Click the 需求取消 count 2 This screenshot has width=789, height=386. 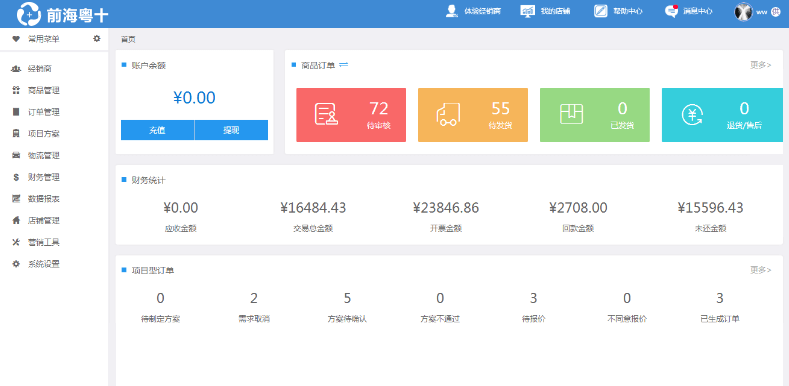(254, 298)
